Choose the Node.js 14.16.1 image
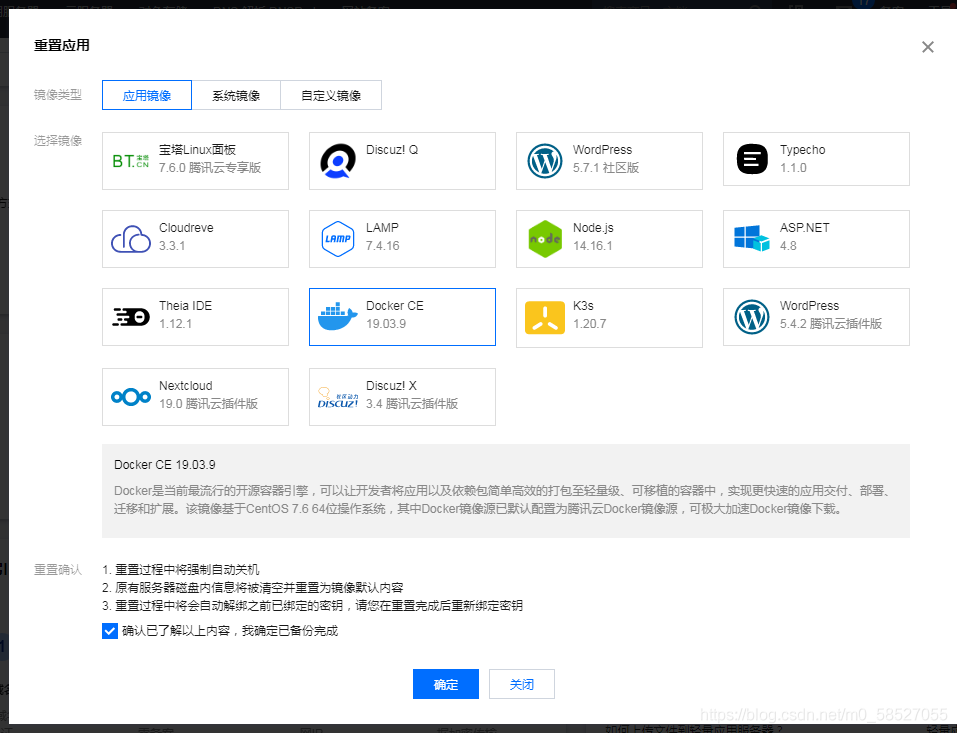 coord(609,239)
